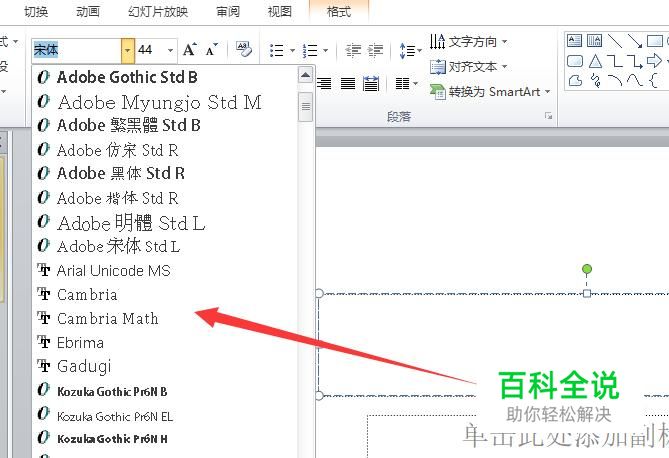Click the Increase Font Size icon
The width and height of the screenshot is (669, 458).
[x=190, y=50]
